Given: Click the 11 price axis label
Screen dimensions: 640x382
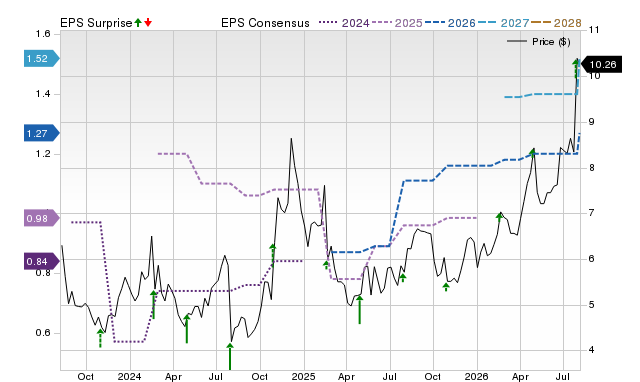Looking at the screenshot, I should pyautogui.click(x=594, y=30).
